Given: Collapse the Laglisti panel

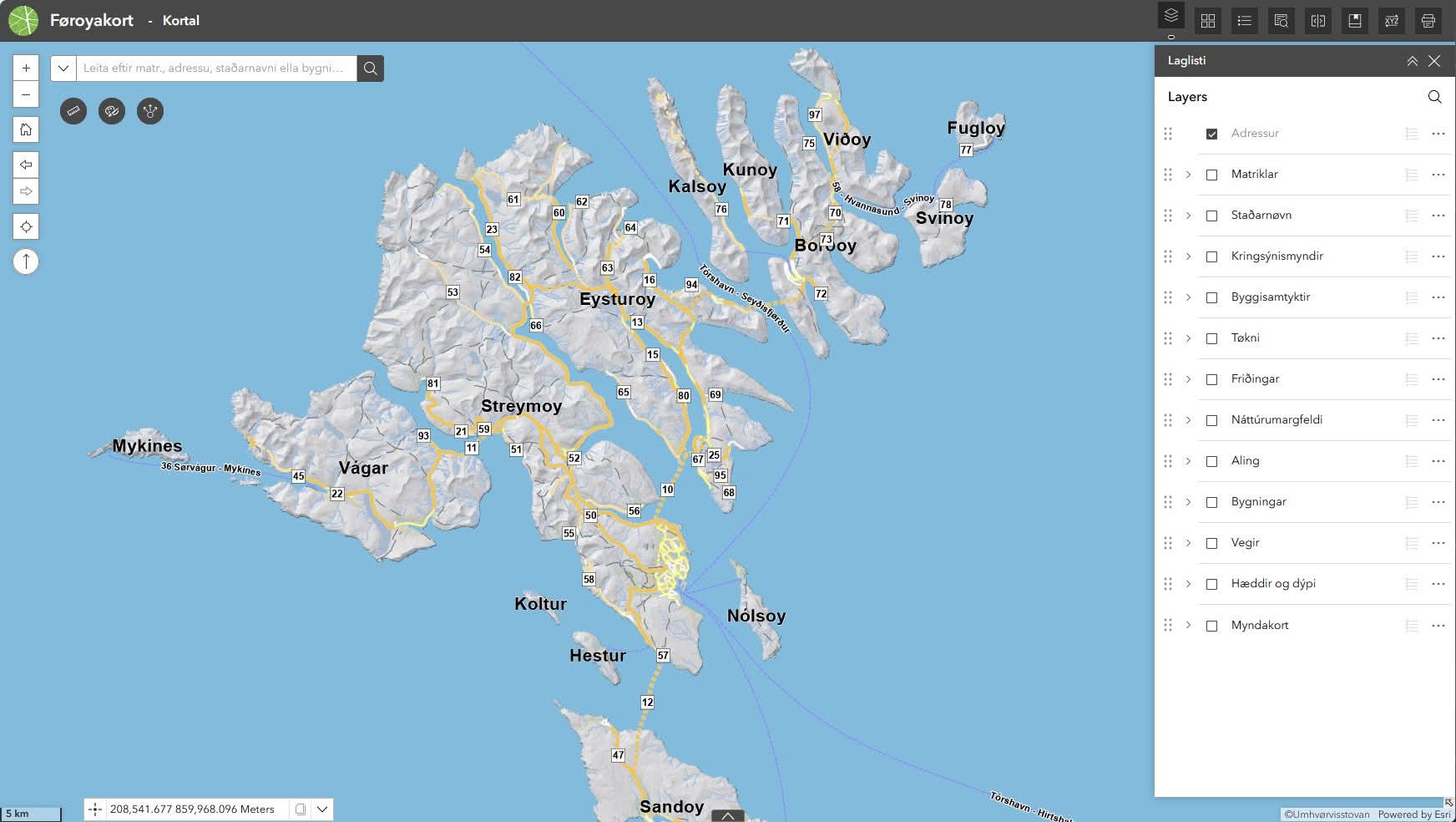Looking at the screenshot, I should point(1412,61).
